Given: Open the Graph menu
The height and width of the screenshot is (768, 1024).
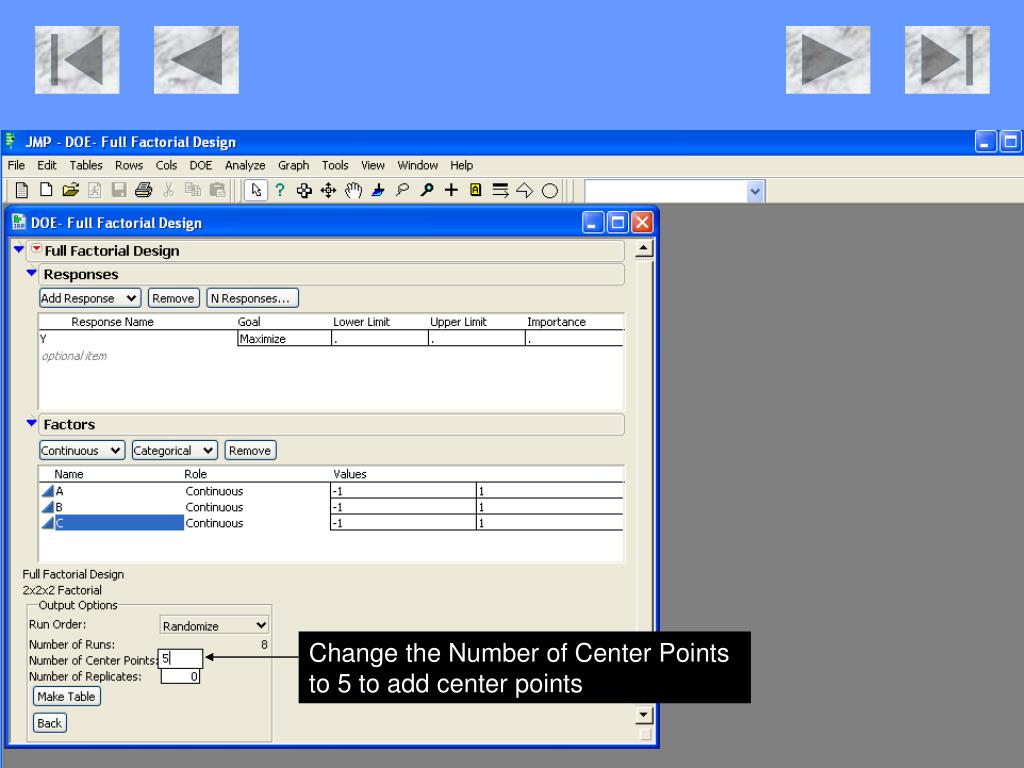Looking at the screenshot, I should 293,165.
